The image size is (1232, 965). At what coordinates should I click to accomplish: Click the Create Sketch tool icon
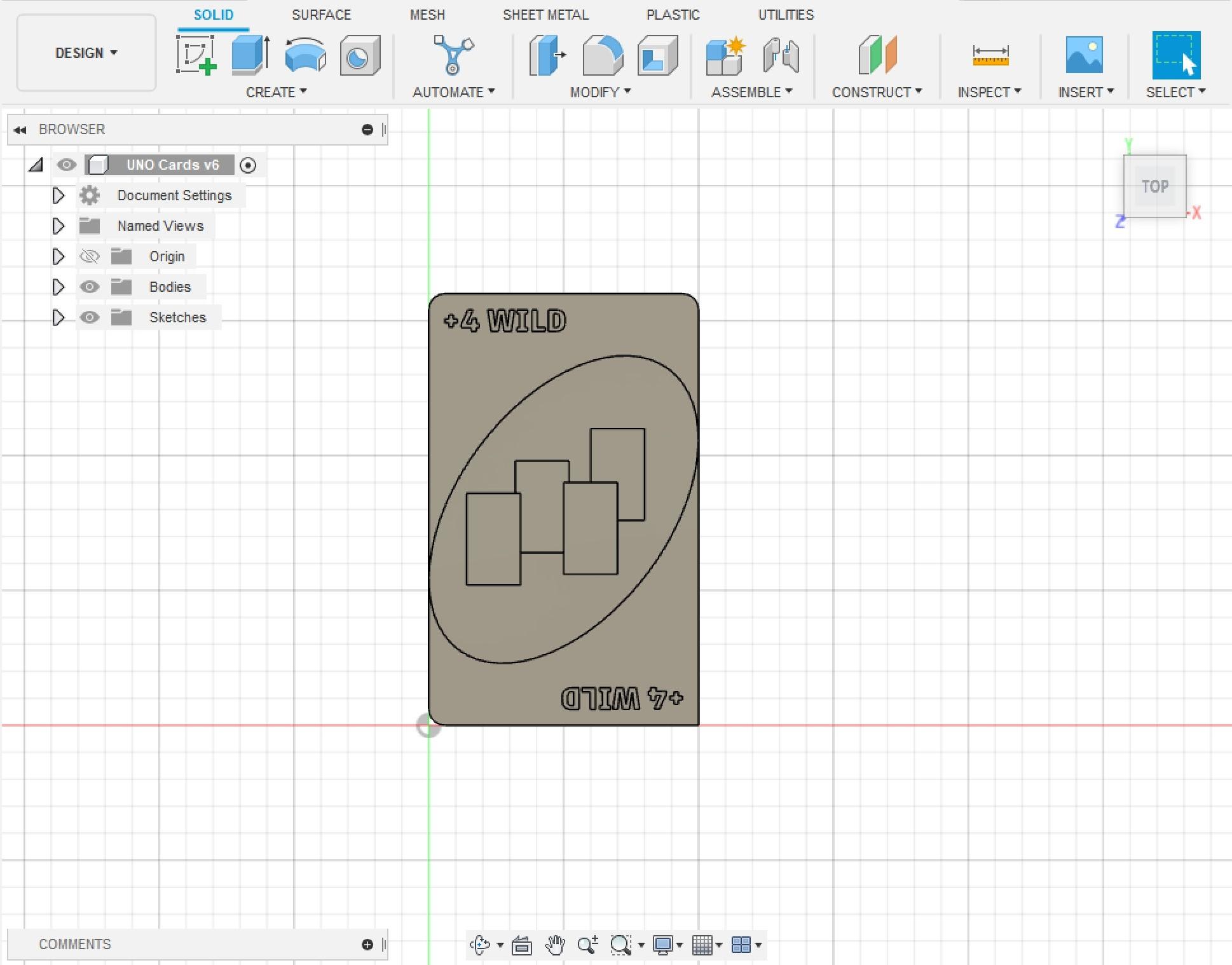(x=196, y=55)
